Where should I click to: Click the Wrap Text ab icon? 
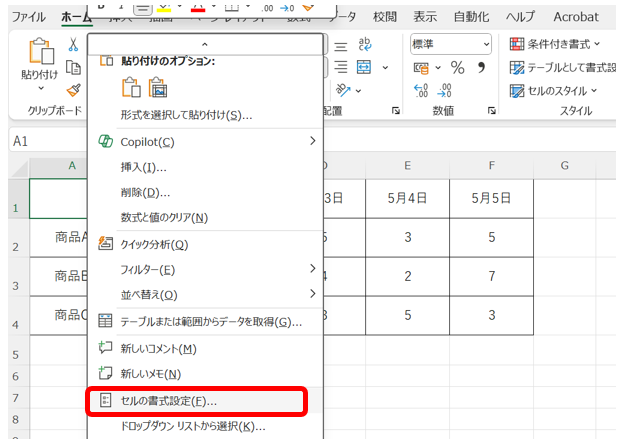pyautogui.click(x=364, y=44)
